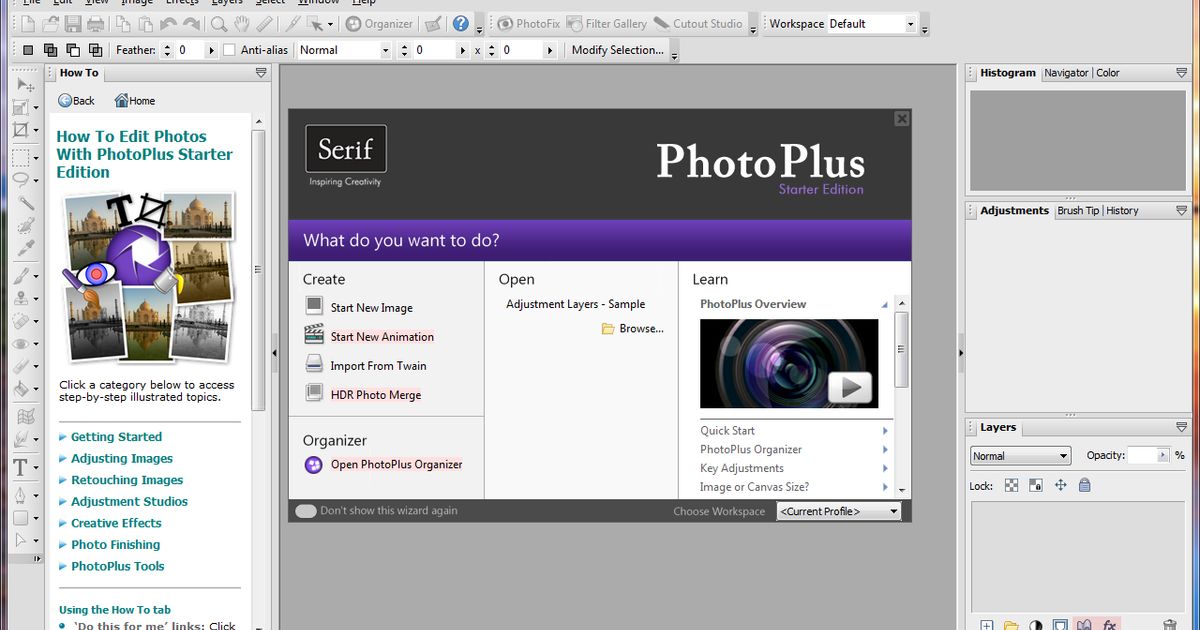
Task: Click the fx layer effects icon
Action: (1109, 625)
